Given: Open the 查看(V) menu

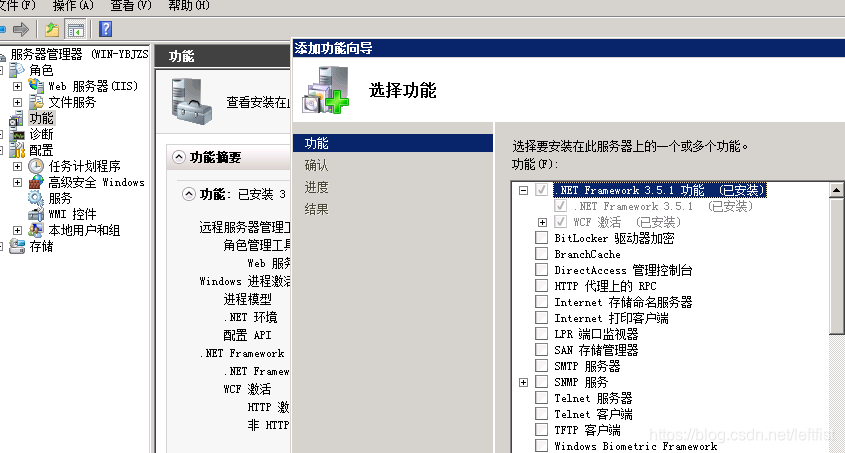Looking at the screenshot, I should pos(131,5).
